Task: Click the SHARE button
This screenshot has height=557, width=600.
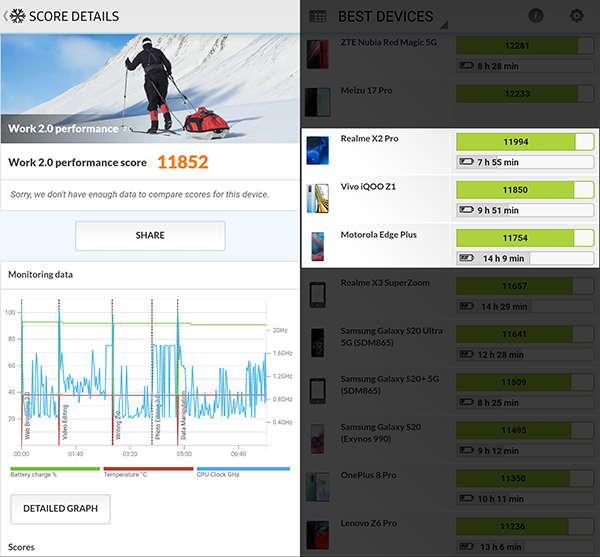Action: [x=150, y=236]
